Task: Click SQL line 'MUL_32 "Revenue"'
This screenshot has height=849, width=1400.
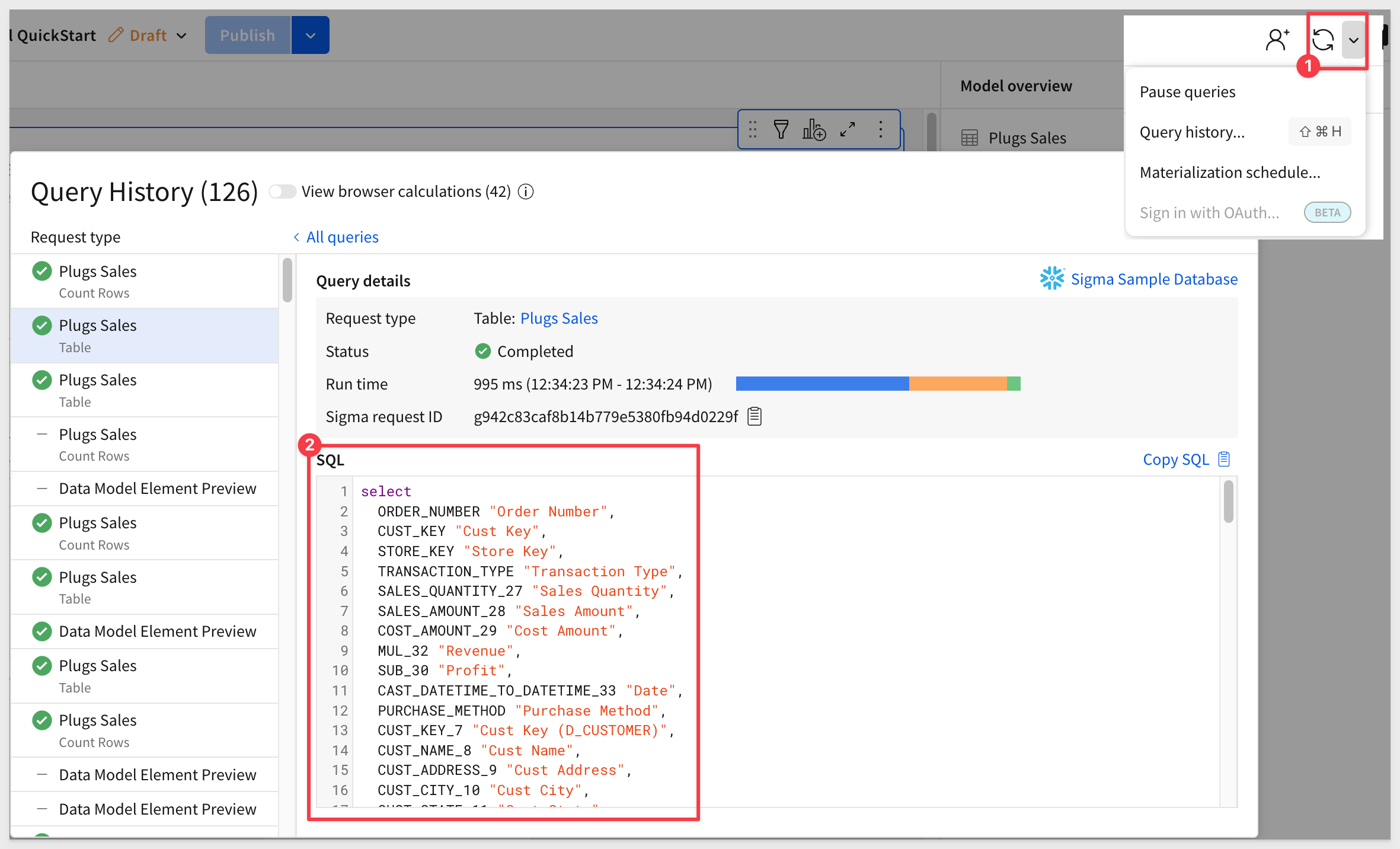Action: 449,650
